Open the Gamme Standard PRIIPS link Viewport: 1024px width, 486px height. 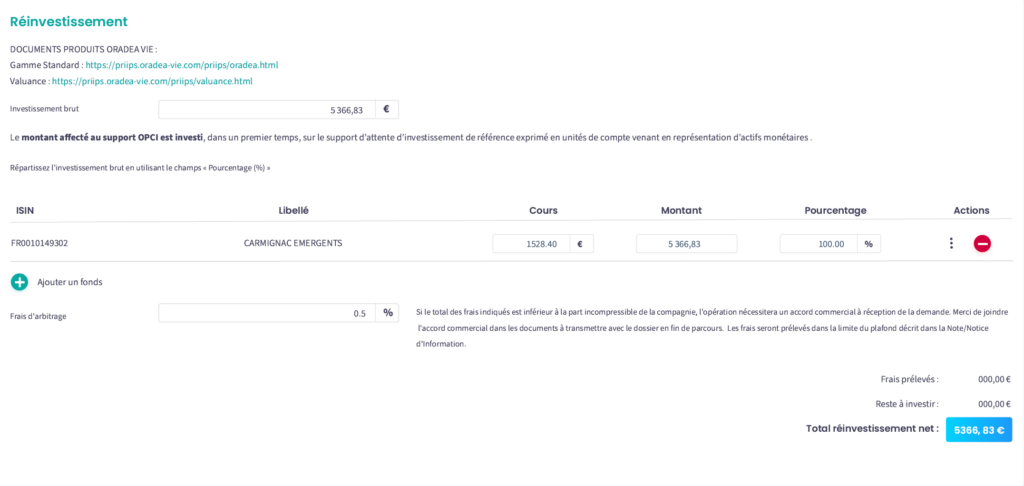(x=182, y=65)
